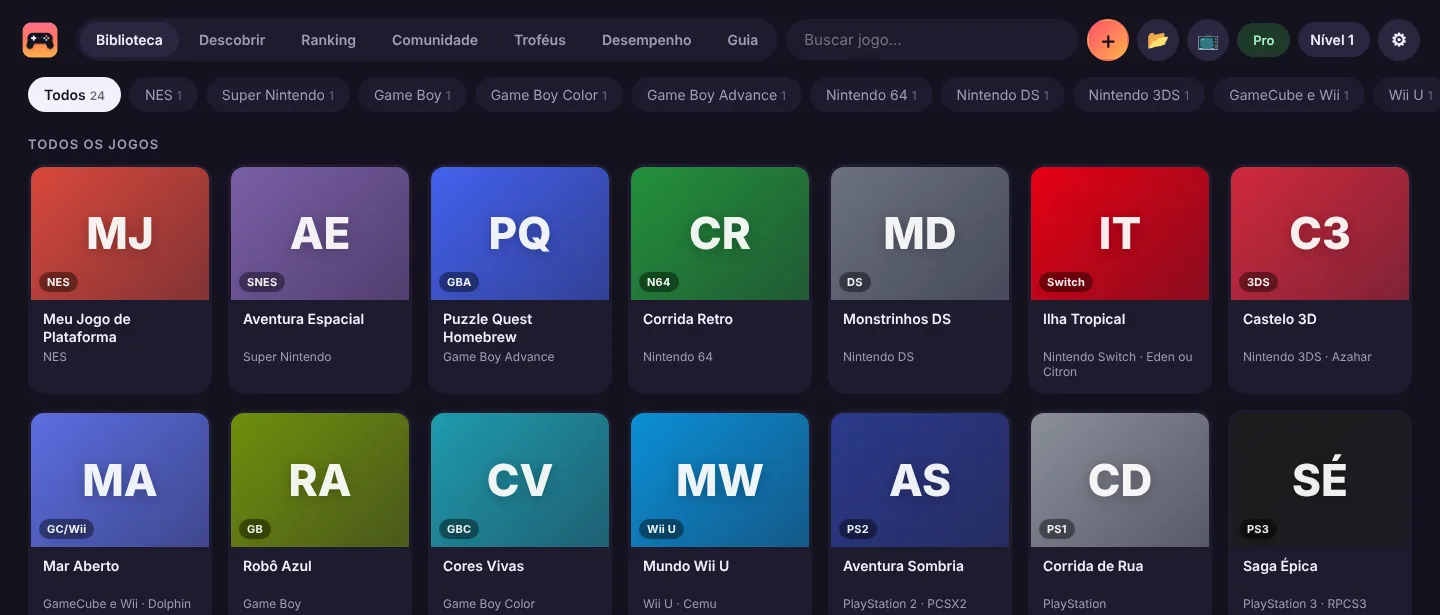
Task: Filter by the Game Boy Color chip
Action: pyautogui.click(x=549, y=95)
